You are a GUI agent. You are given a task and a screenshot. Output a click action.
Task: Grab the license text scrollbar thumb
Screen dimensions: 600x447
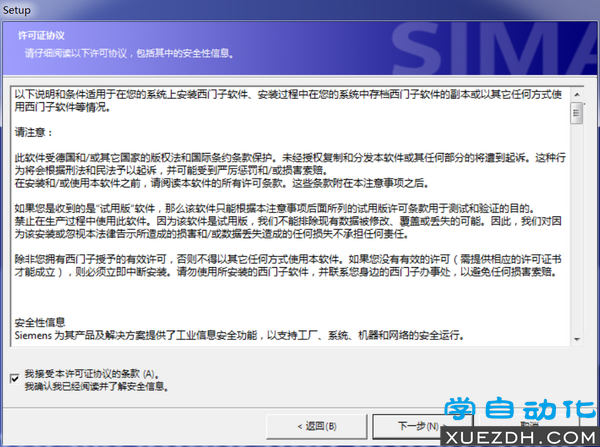coord(576,113)
